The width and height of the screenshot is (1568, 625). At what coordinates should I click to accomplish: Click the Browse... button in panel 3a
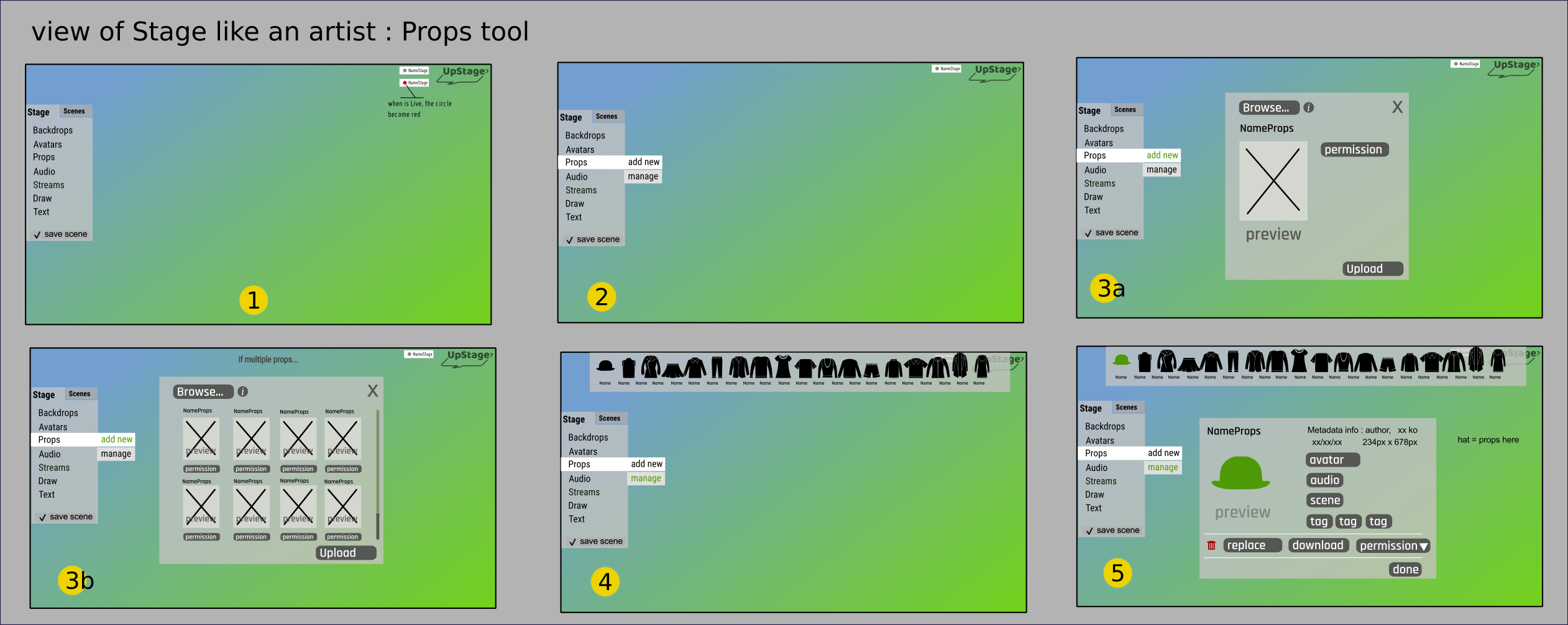[x=1269, y=107]
